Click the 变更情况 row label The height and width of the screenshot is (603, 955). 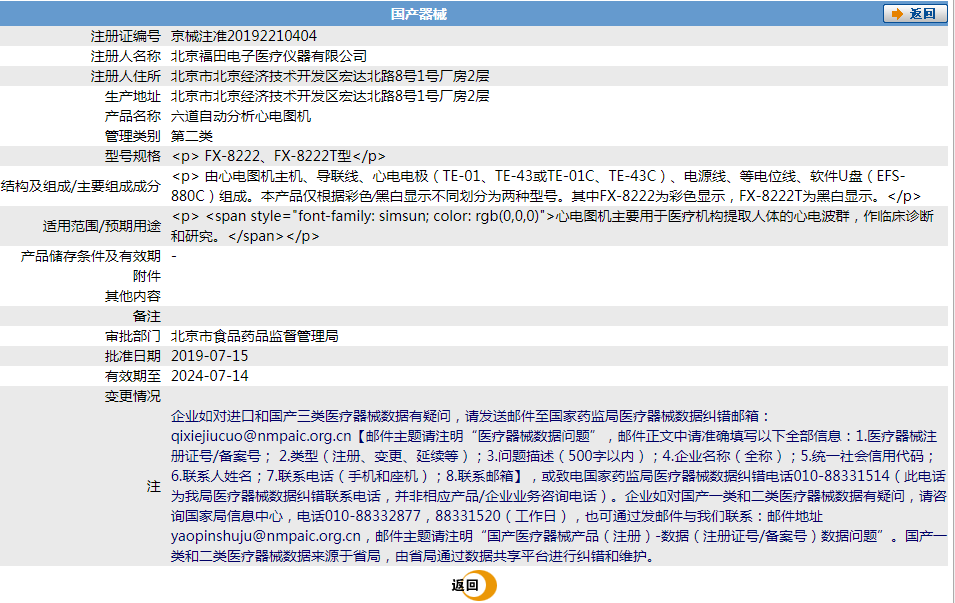[133, 396]
